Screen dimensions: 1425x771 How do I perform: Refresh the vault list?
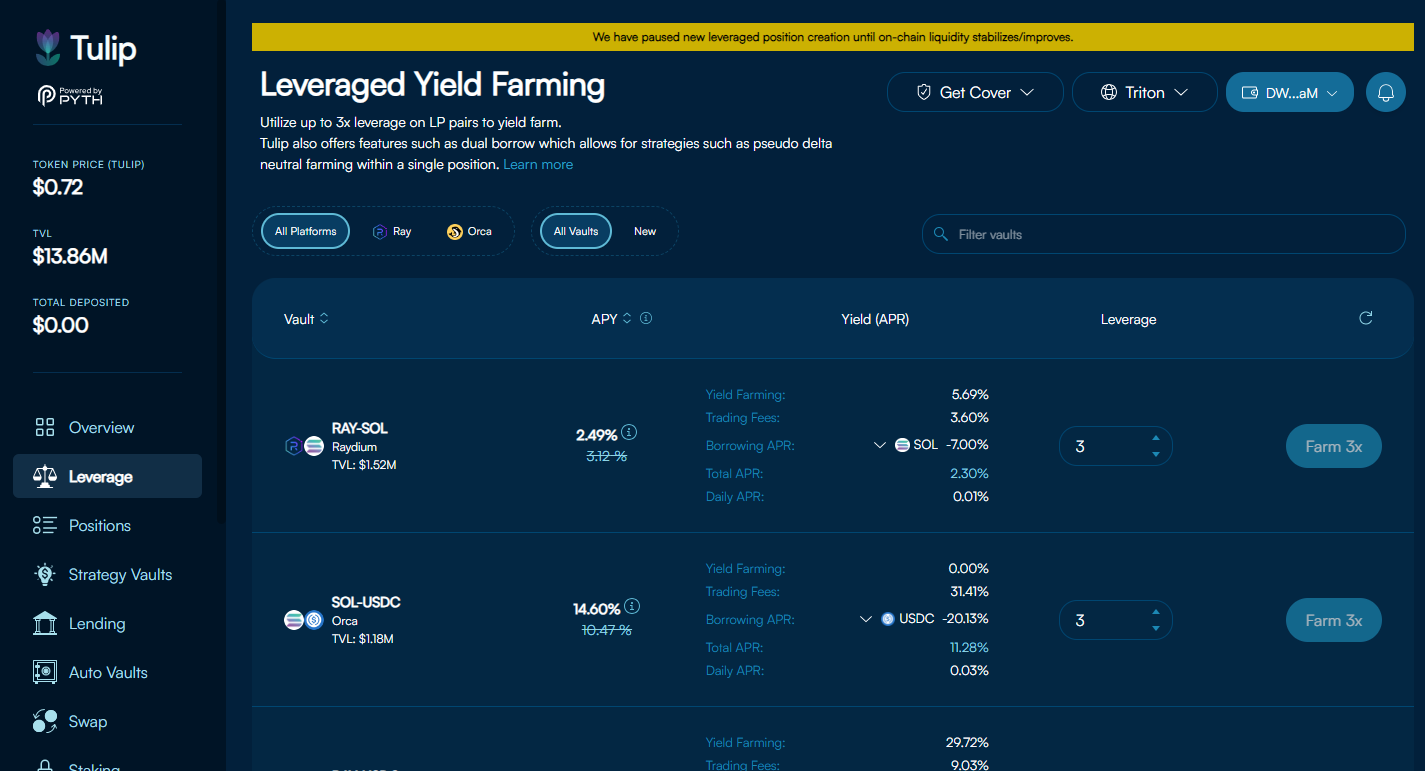pos(1366,318)
